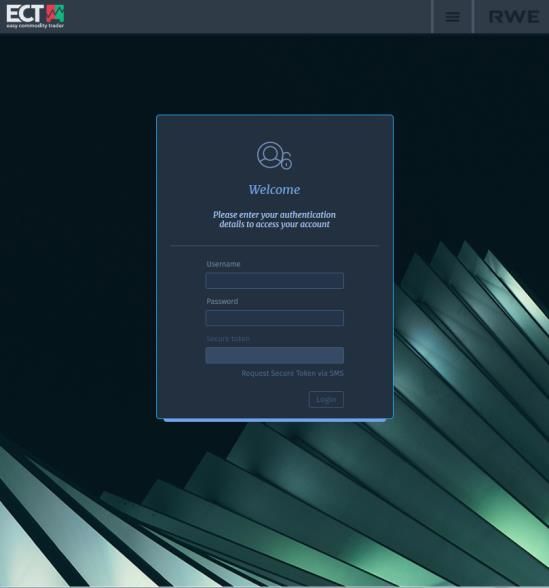Click the Welcome heading text
549x588 pixels.
(274, 189)
